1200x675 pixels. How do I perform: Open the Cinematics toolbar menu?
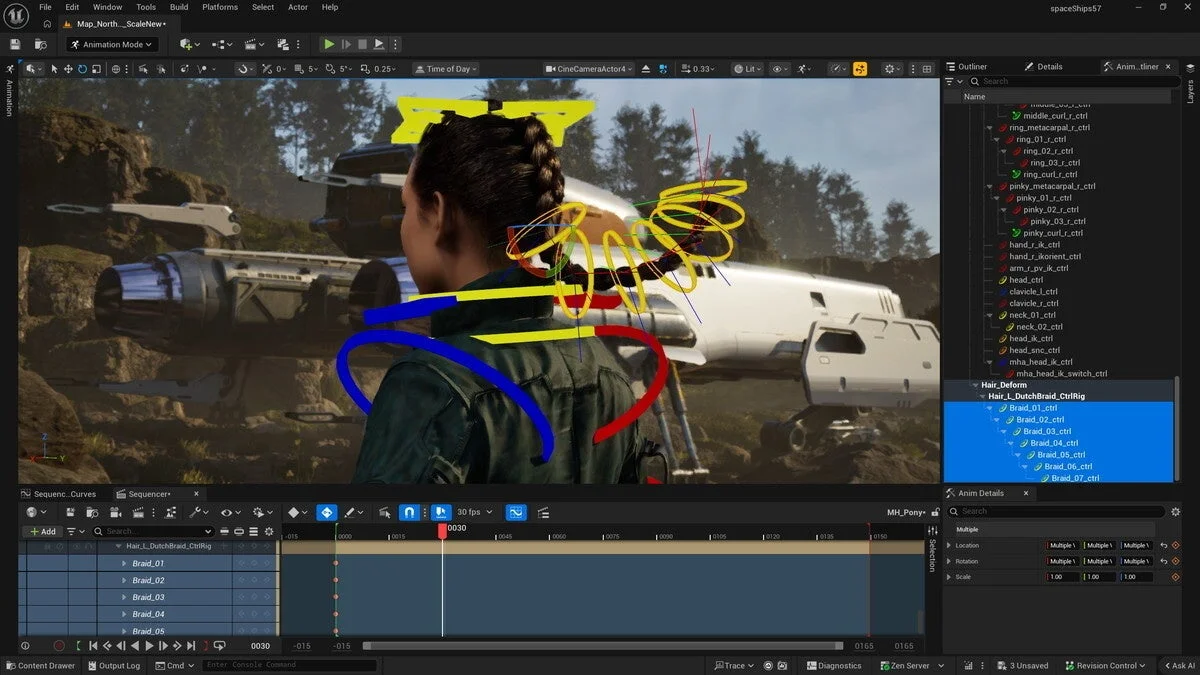point(250,44)
